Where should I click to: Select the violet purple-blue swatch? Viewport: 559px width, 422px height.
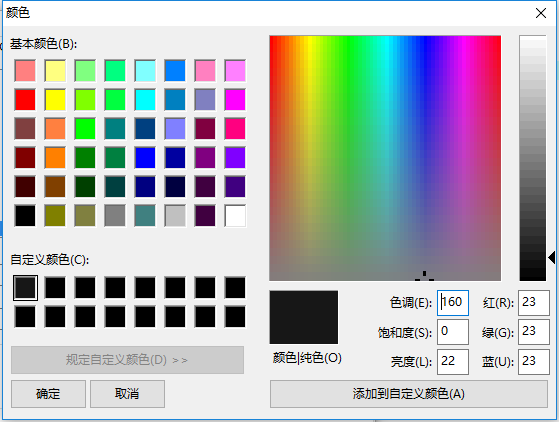coord(235,158)
